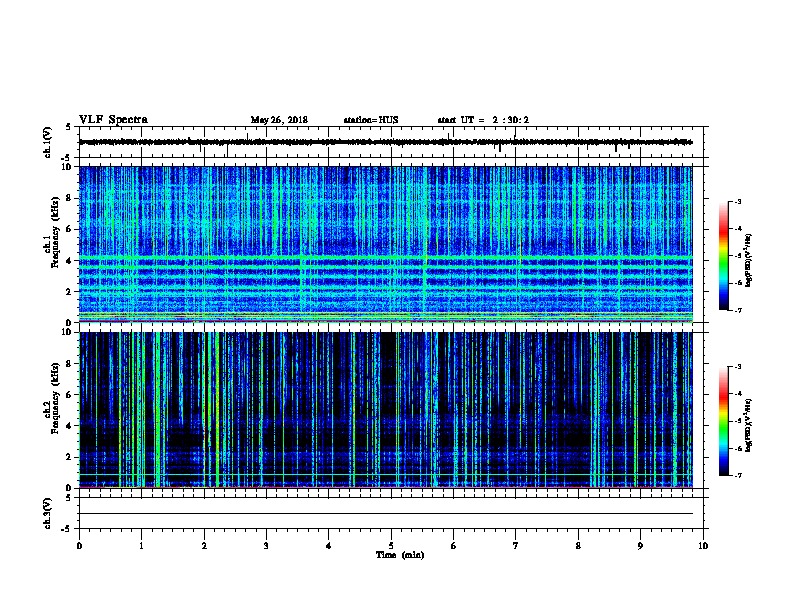Click time axis tick label "9"
The width and height of the screenshot is (792, 612).
click(640, 546)
